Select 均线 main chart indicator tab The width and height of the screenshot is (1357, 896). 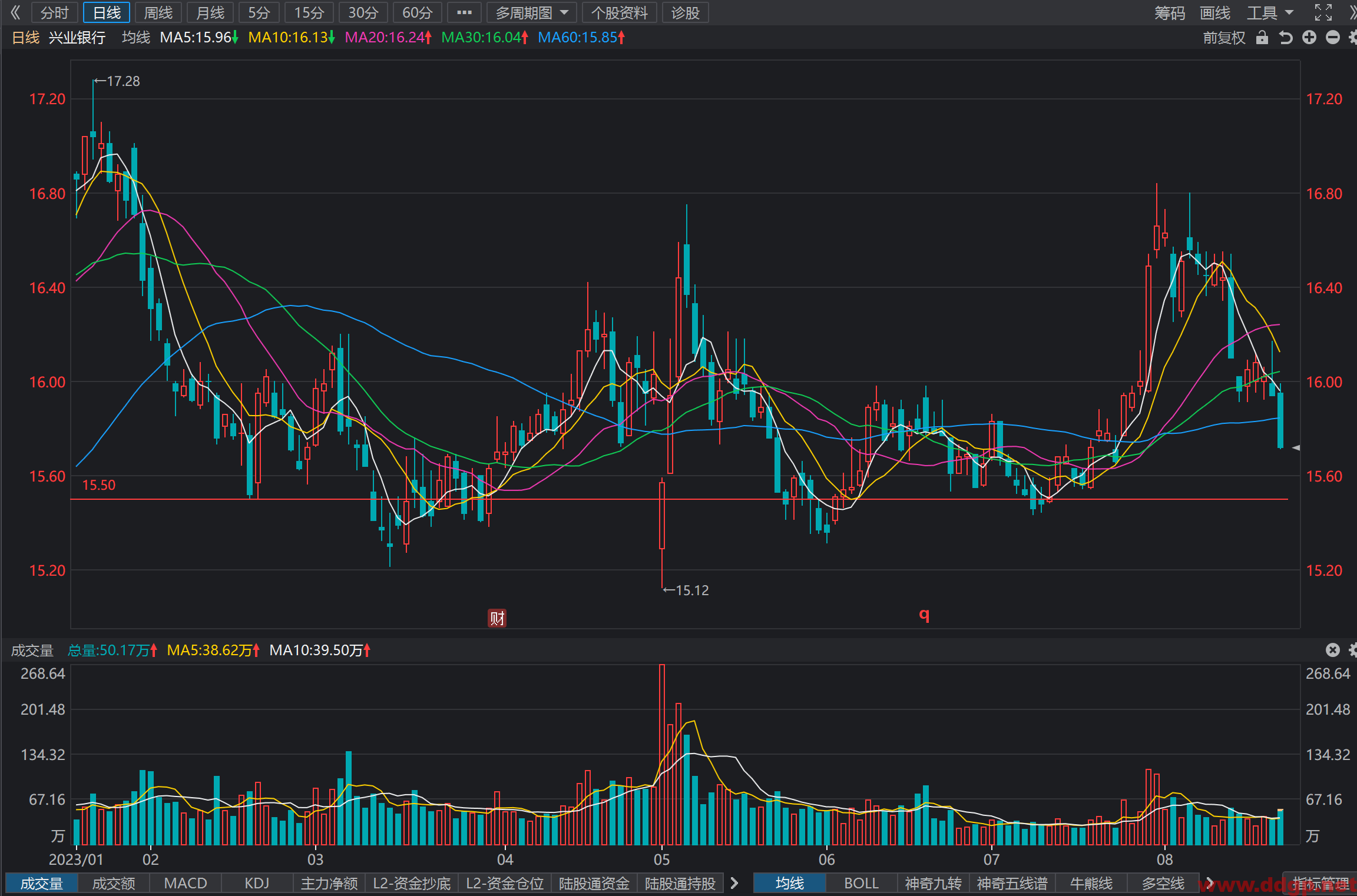(x=790, y=883)
